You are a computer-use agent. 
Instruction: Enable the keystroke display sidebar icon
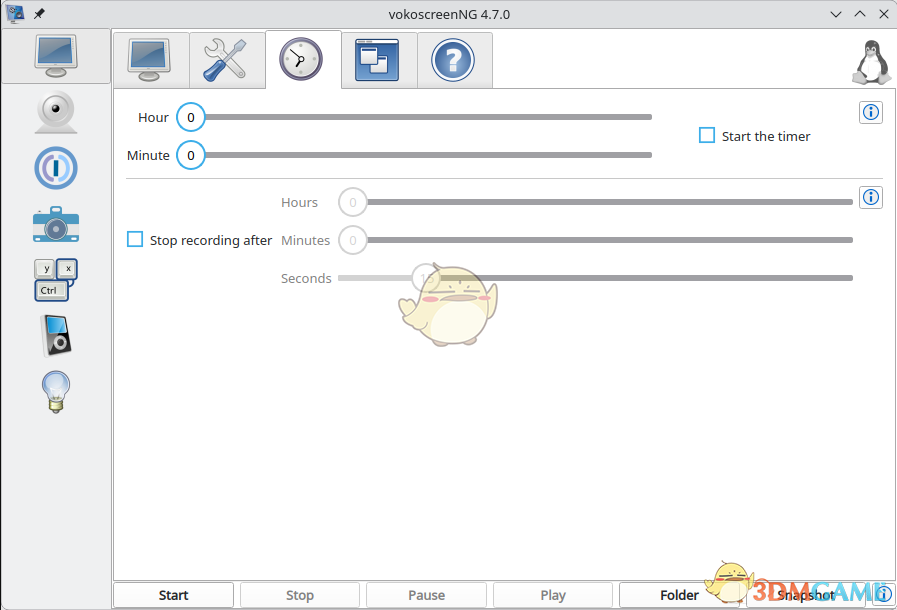point(56,278)
